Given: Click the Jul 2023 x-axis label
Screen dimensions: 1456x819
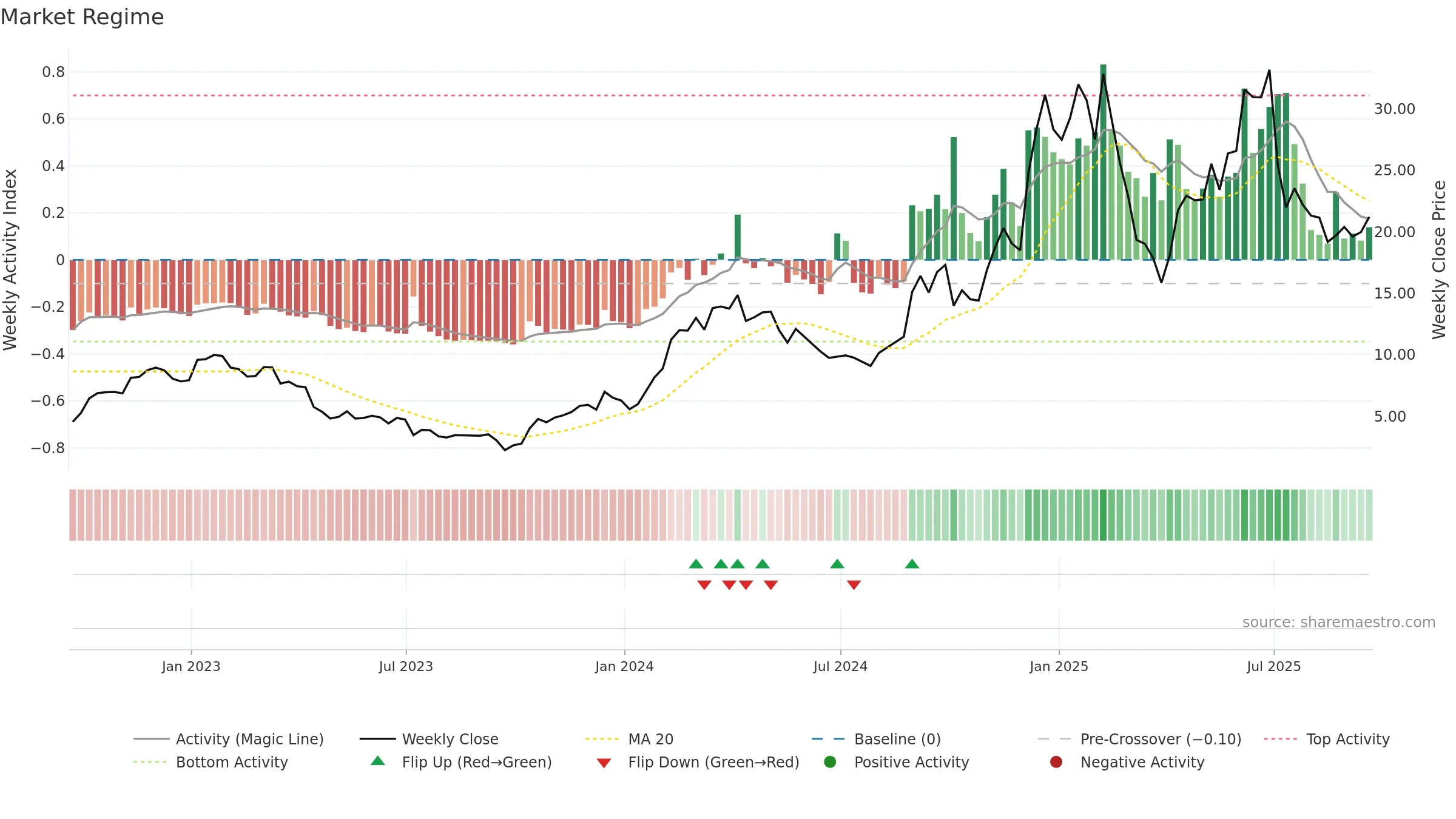Looking at the screenshot, I should pos(406,666).
